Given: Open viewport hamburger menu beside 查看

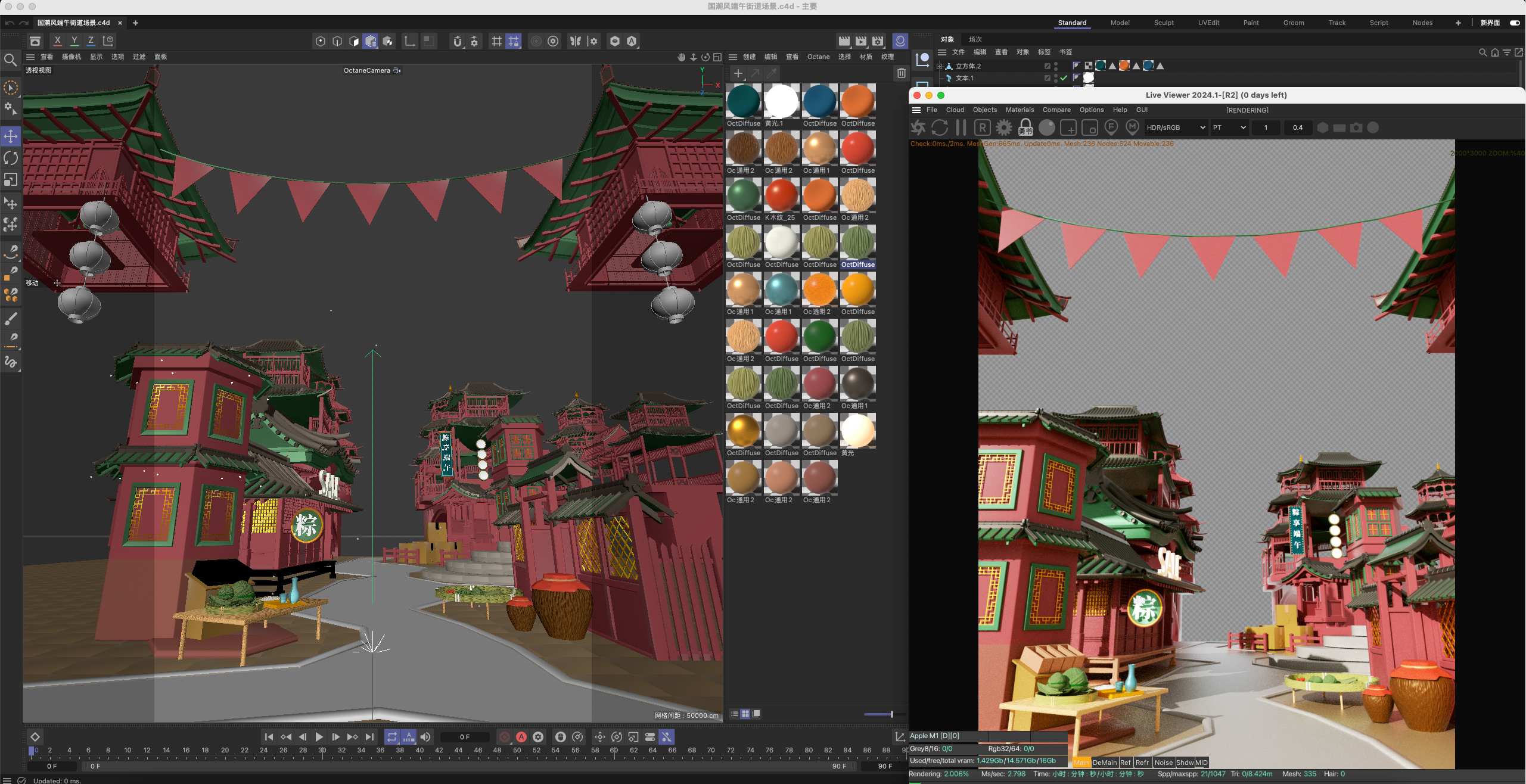Looking at the screenshot, I should pyautogui.click(x=30, y=57).
